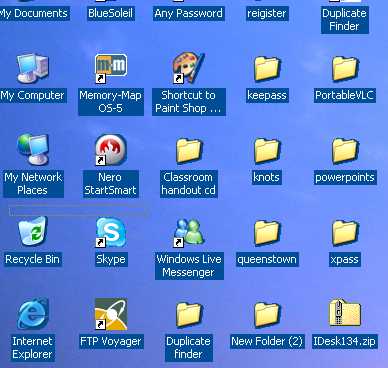Click the BlueSoleil label
Screen dimensions: 388x368
(x=111, y=13)
